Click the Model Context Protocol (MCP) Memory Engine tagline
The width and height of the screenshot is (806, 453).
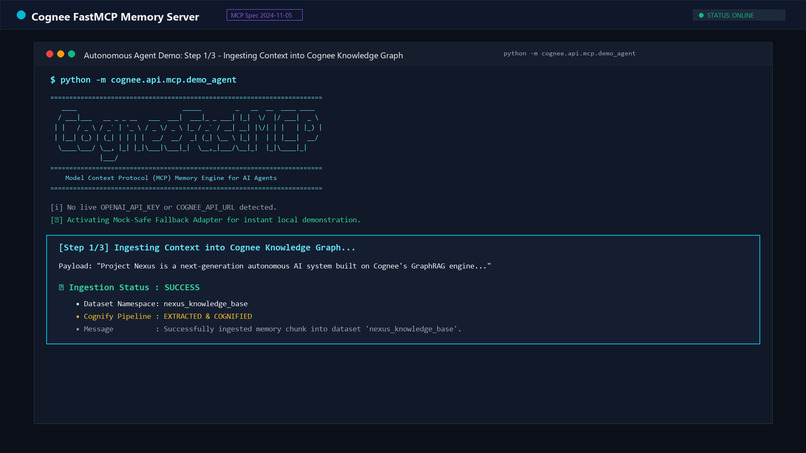click(x=171, y=178)
